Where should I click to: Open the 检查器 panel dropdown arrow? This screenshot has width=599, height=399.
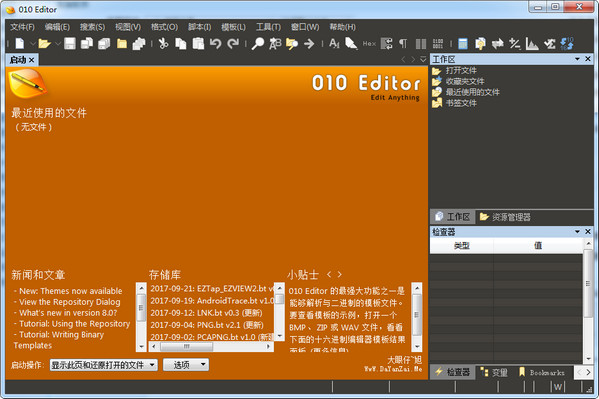577,232
